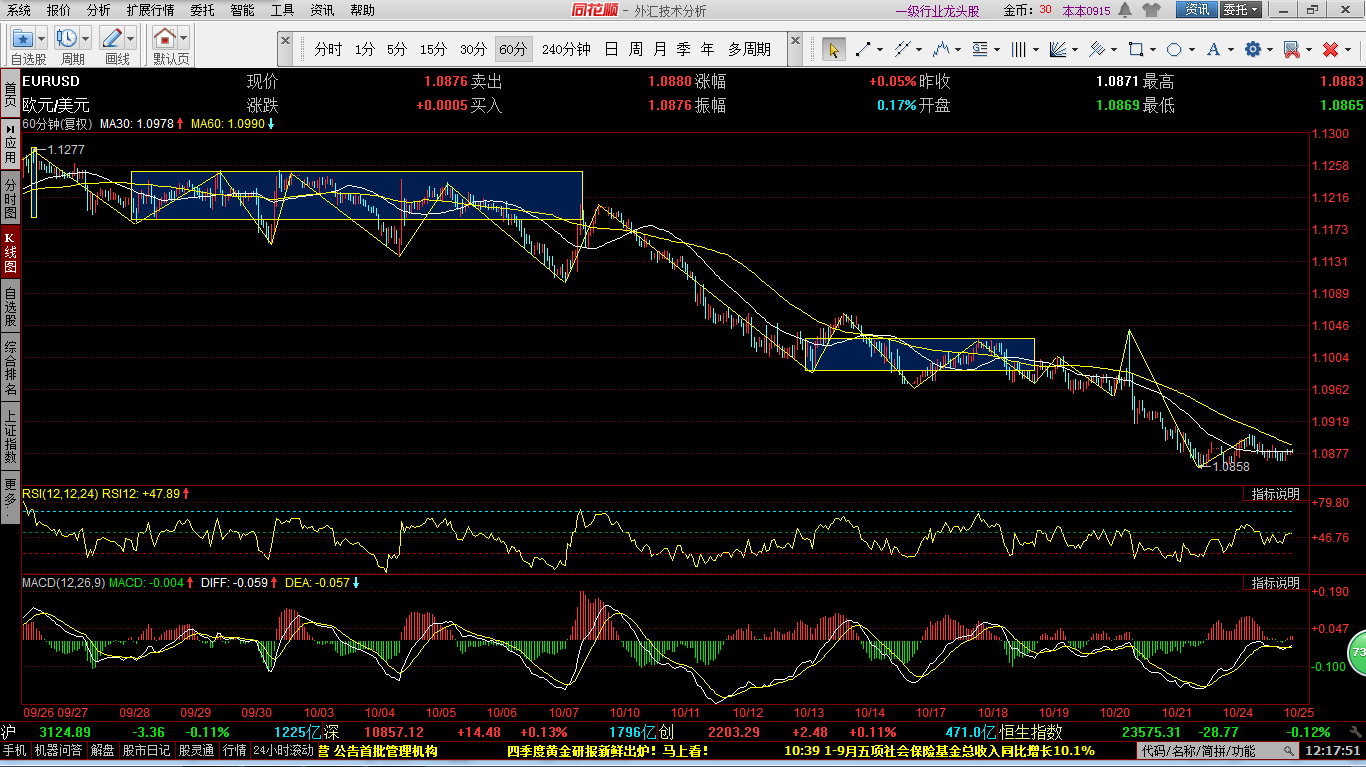Select the wave line drawing tool
Image resolution: width=1366 pixels, height=767 pixels.
point(940,49)
